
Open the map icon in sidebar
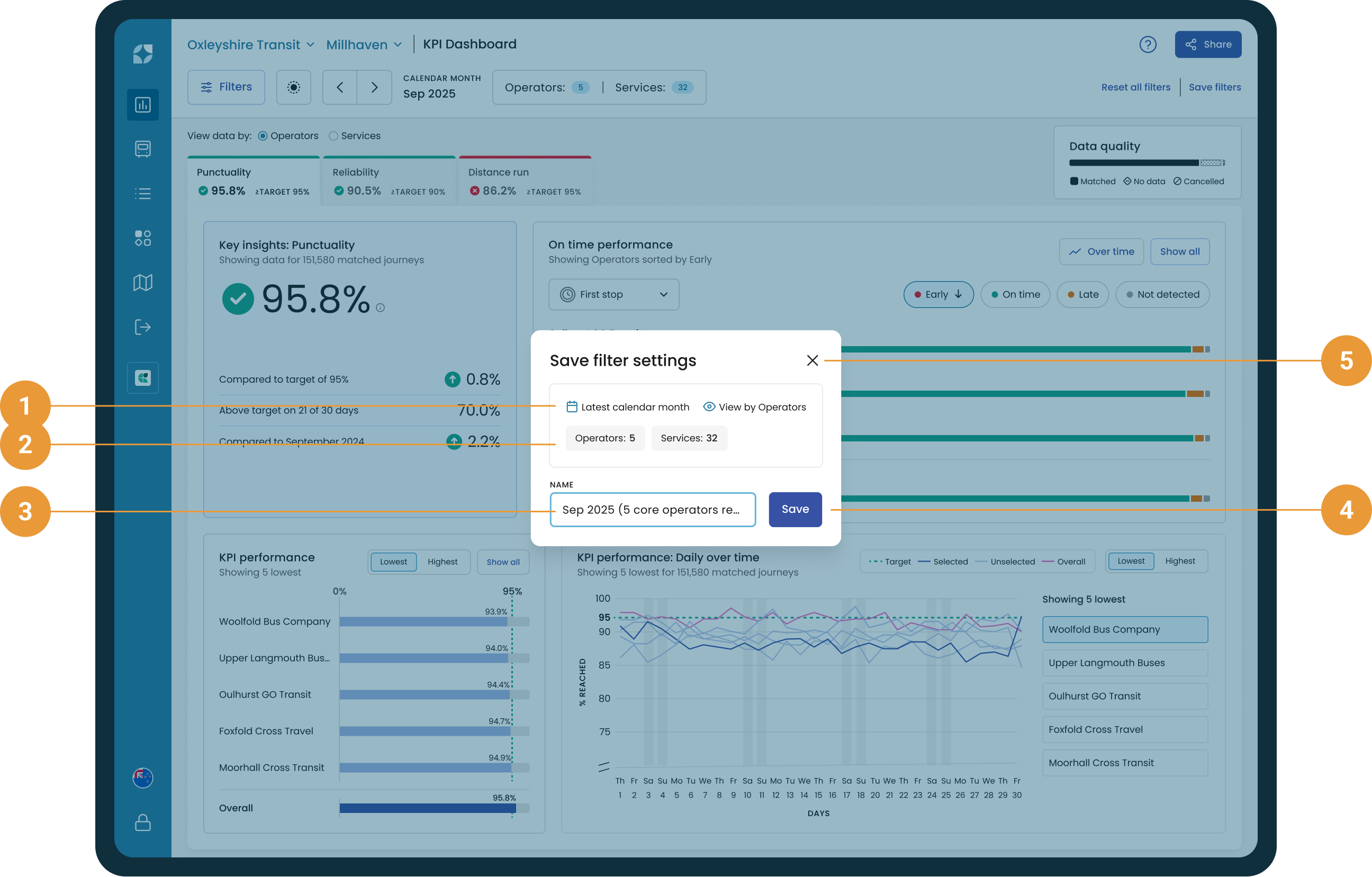pyautogui.click(x=142, y=283)
